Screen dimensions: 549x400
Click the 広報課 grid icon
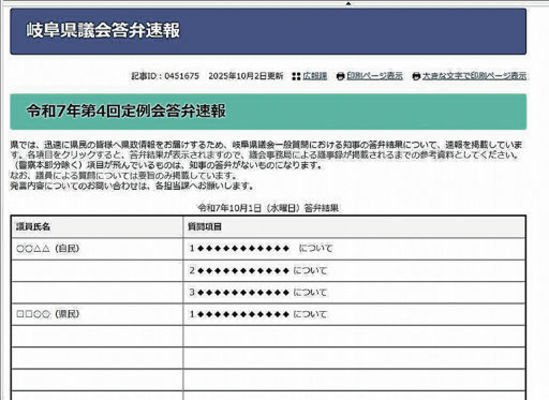click(296, 76)
